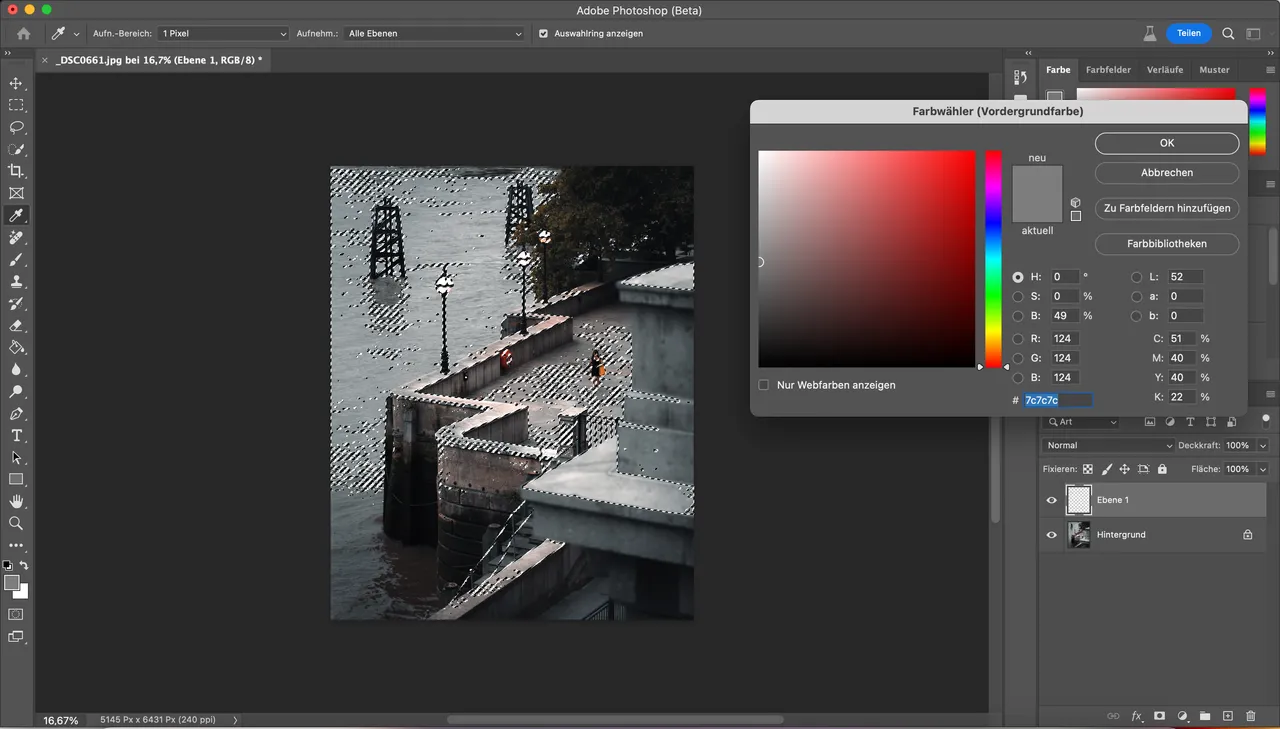Select the Eraser tool
The width and height of the screenshot is (1280, 729).
click(16, 325)
